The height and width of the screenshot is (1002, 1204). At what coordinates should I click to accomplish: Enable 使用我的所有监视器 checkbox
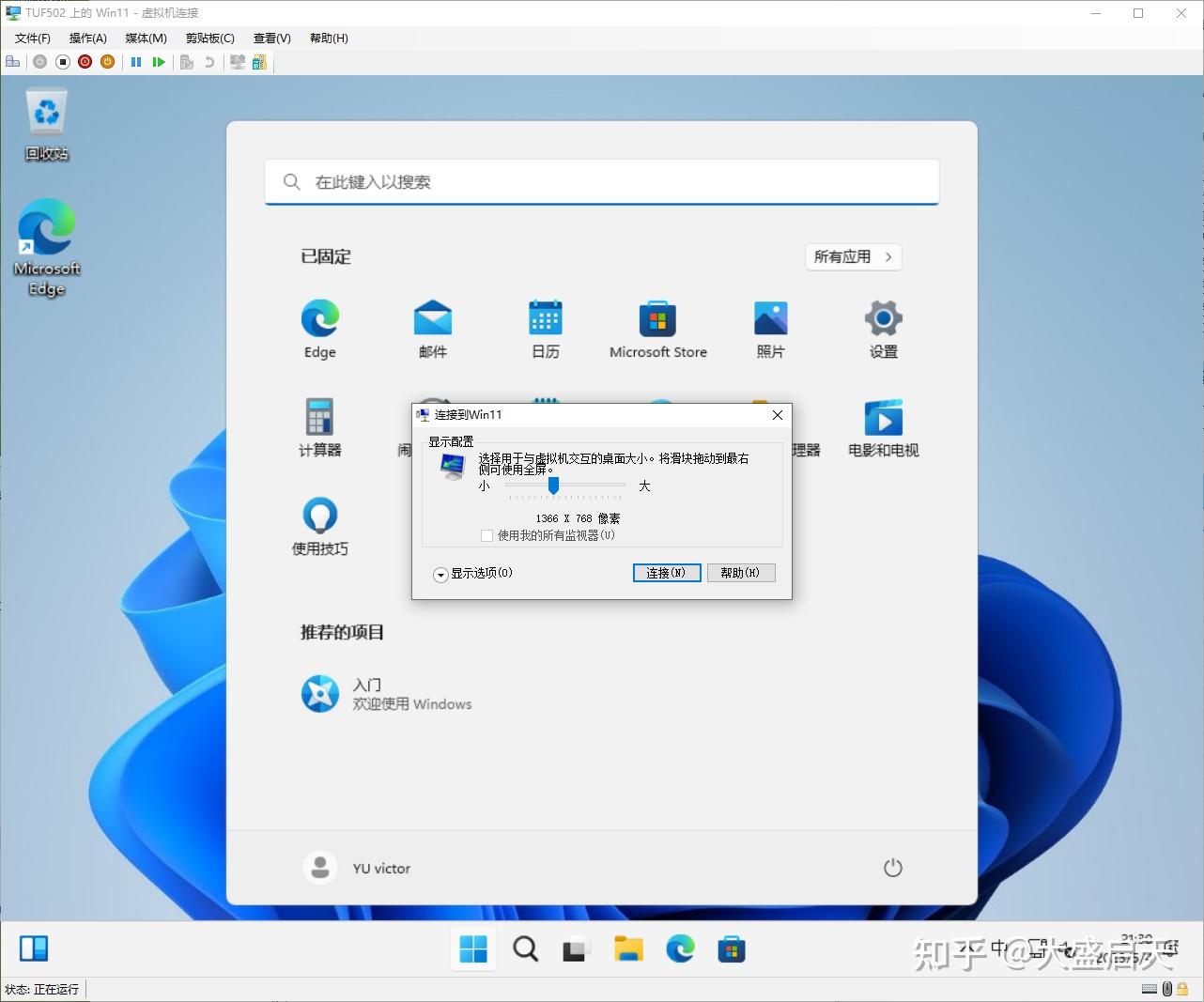487,535
